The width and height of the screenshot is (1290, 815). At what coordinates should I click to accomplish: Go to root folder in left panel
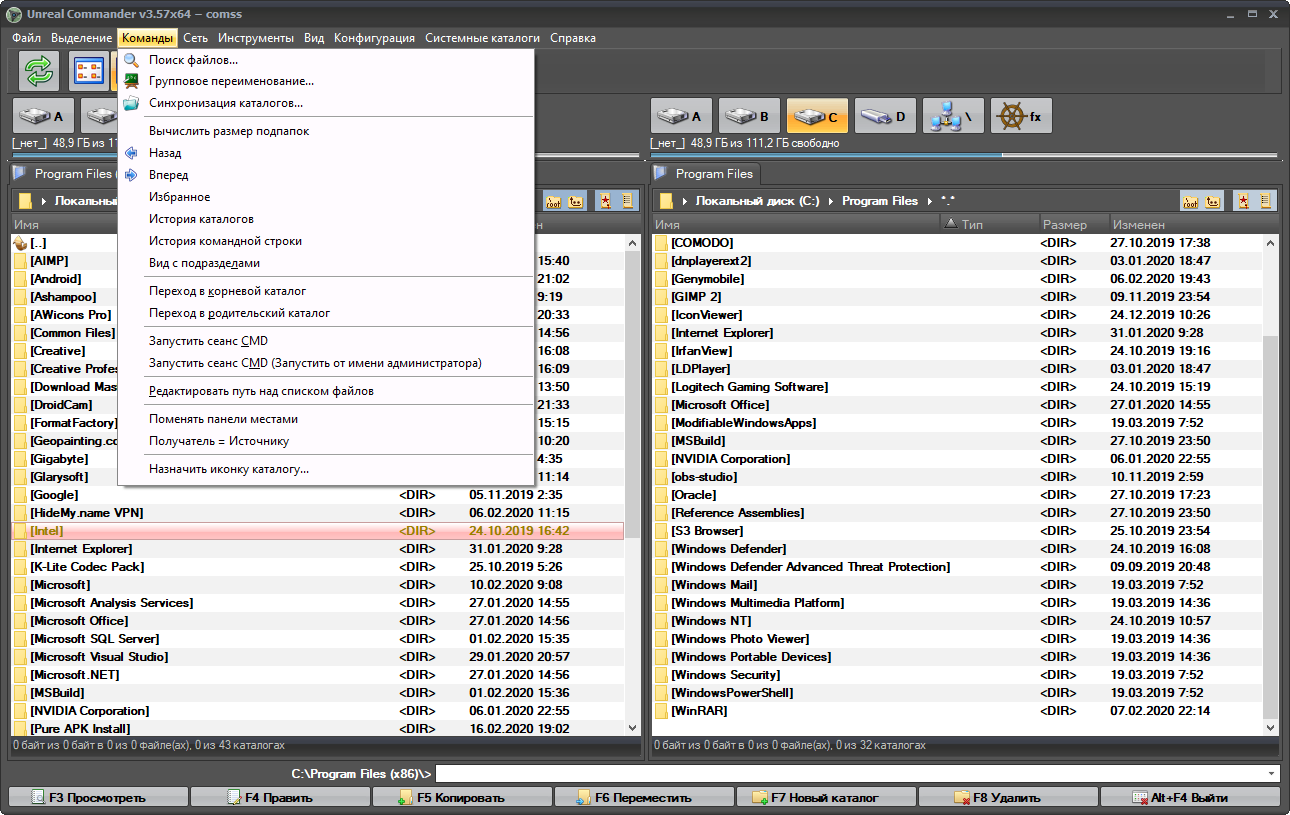coord(552,201)
